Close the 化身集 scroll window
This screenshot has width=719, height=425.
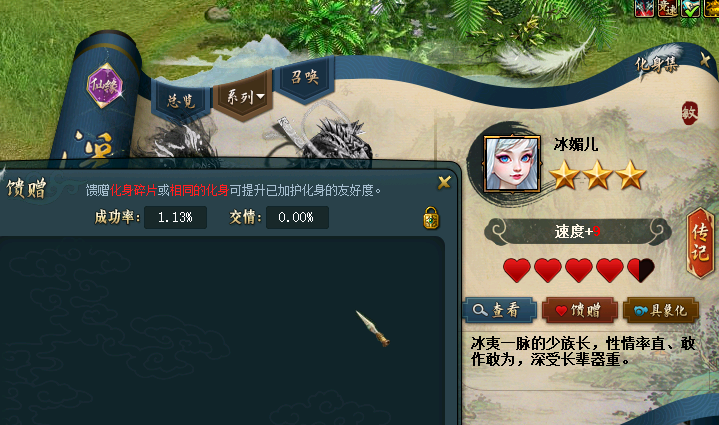click(705, 60)
